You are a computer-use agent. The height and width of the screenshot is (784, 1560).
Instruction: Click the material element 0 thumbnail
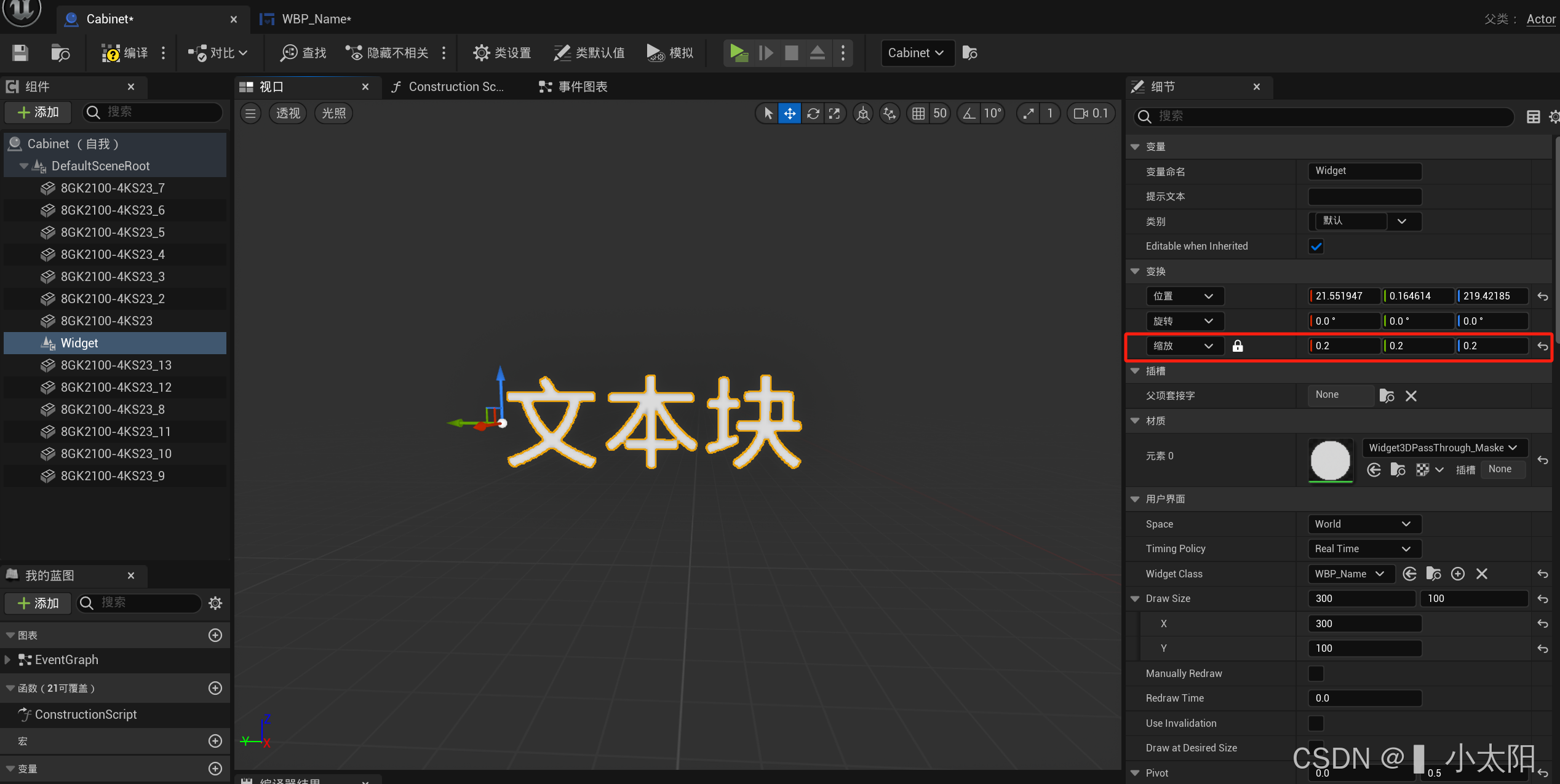1330,460
